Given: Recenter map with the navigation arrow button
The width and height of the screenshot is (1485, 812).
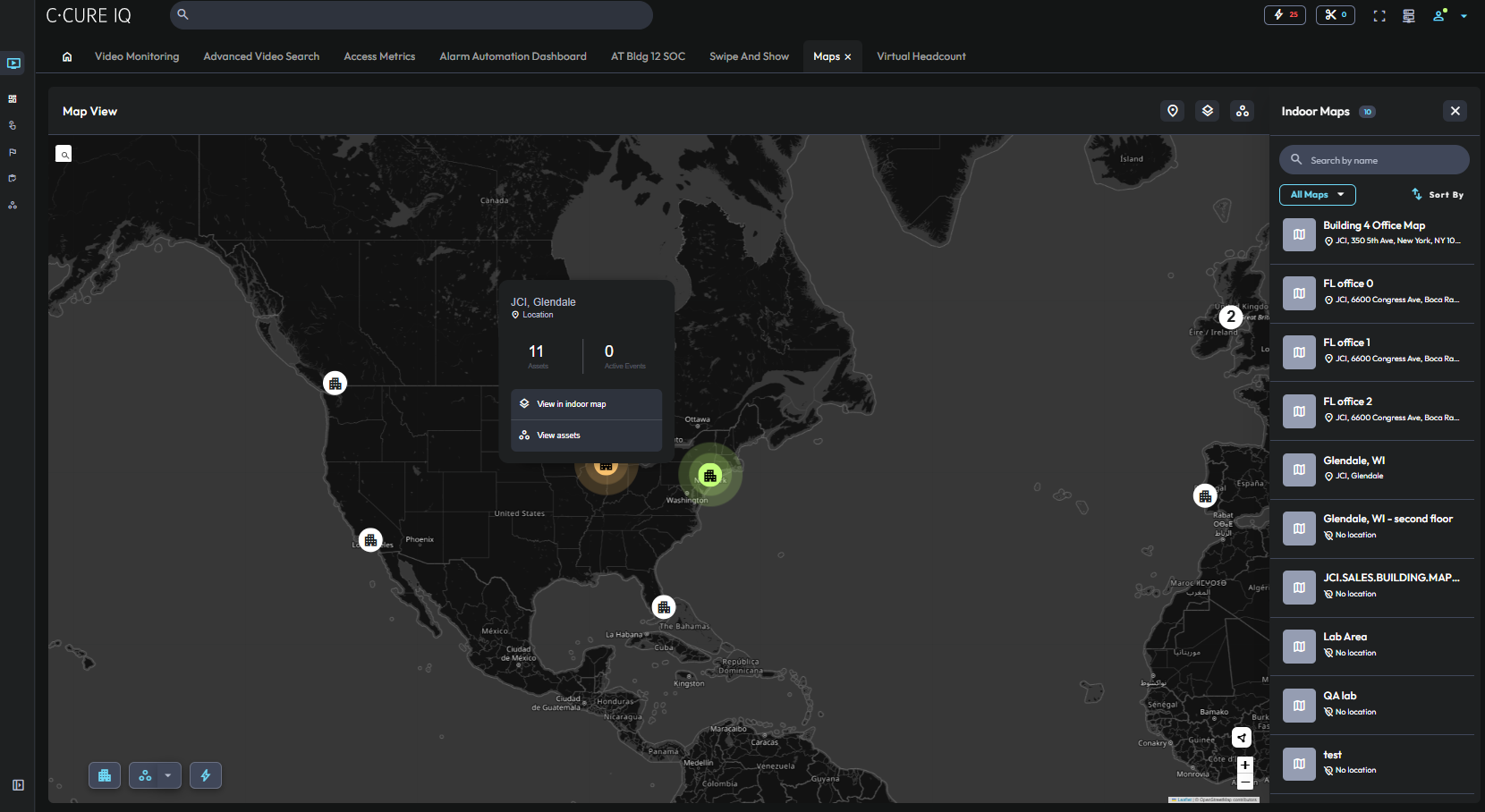Looking at the screenshot, I should tap(1242, 738).
